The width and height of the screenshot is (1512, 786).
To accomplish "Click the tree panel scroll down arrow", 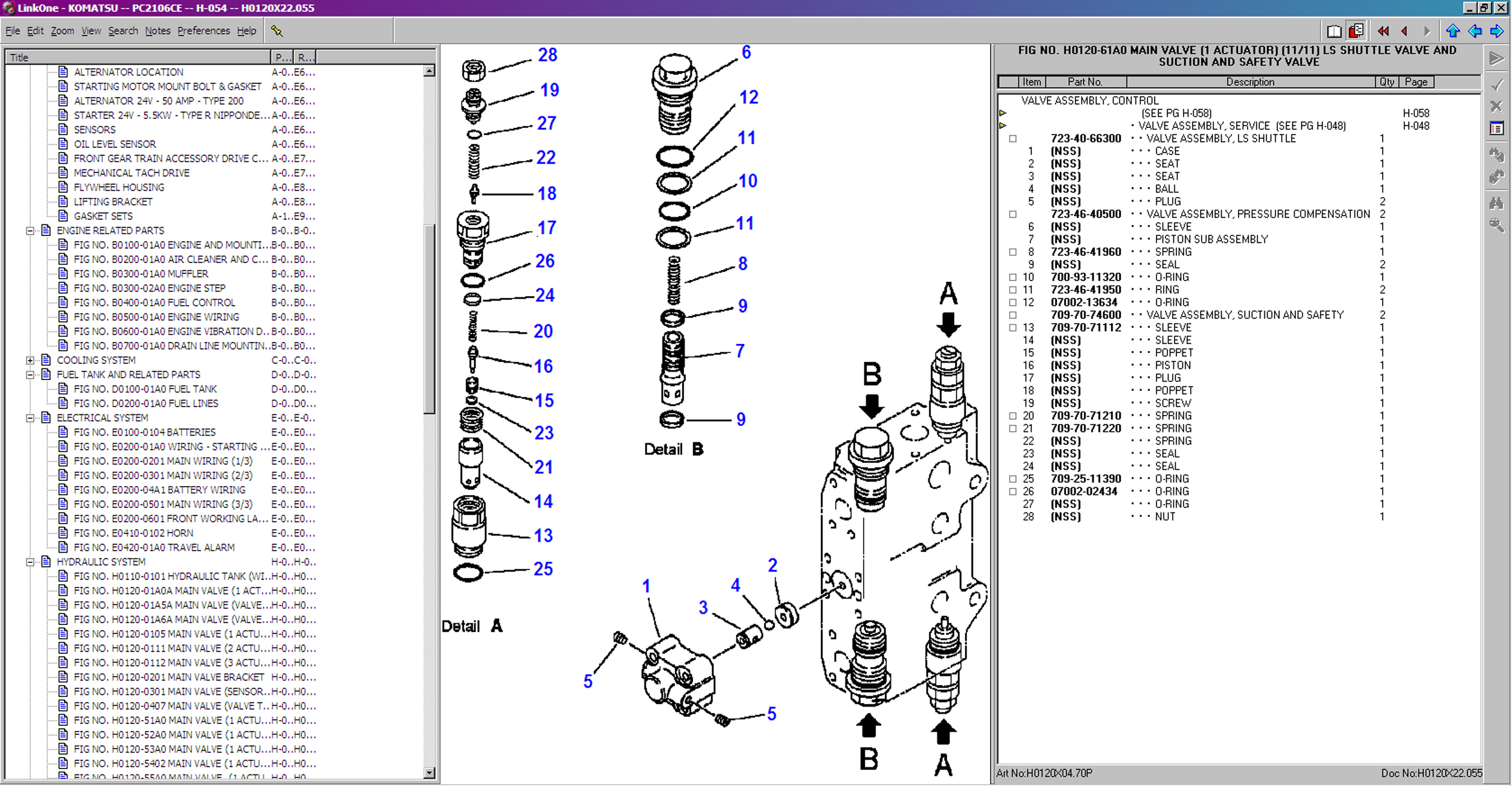I will point(429,772).
